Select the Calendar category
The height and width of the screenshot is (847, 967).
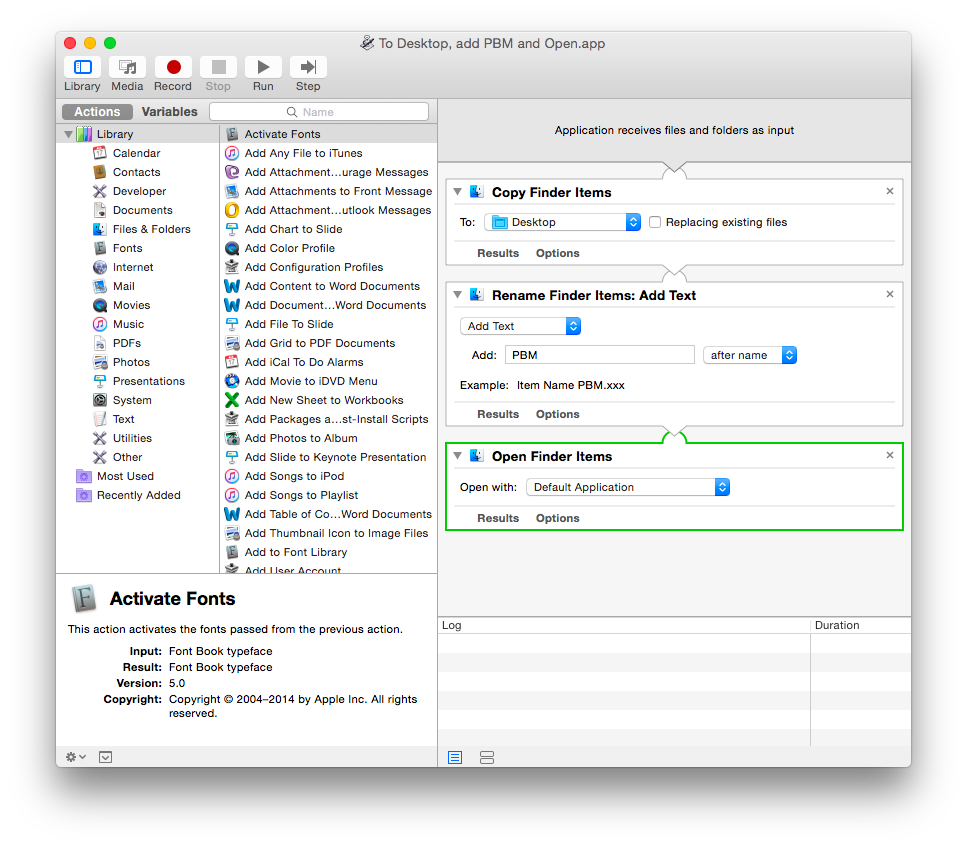click(x=136, y=153)
